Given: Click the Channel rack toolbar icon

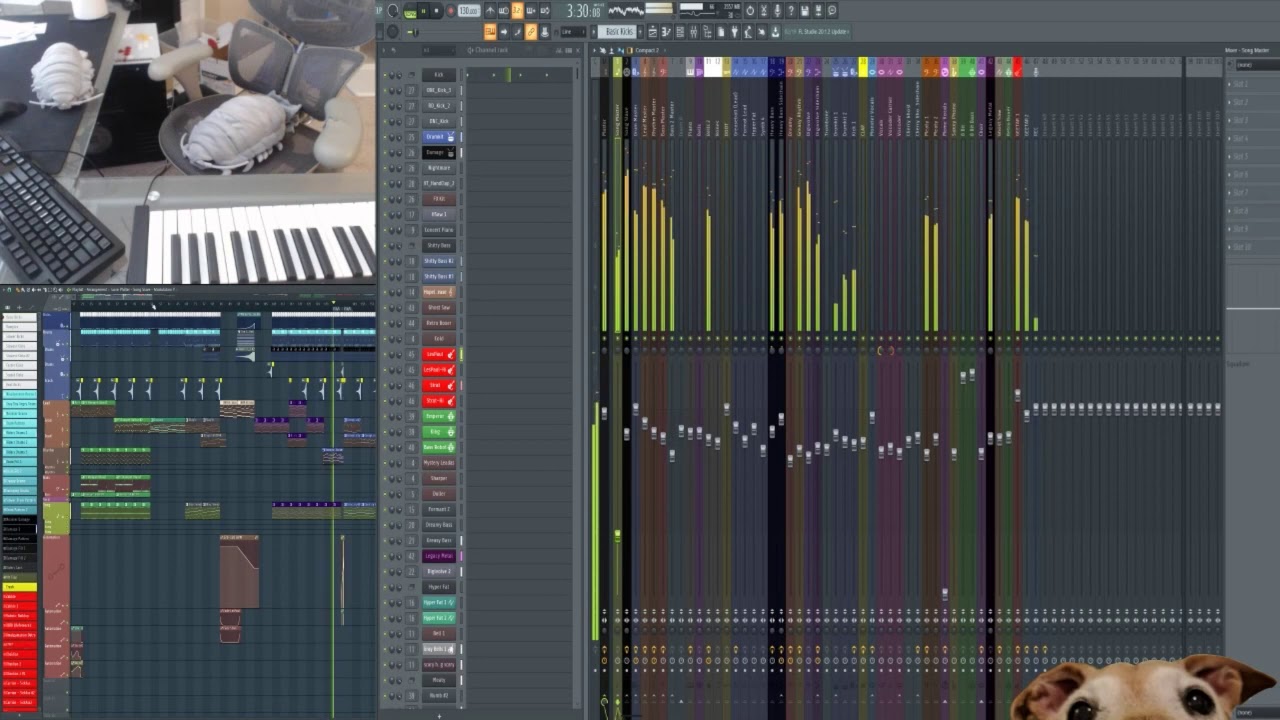Looking at the screenshot, I should click(x=680, y=32).
